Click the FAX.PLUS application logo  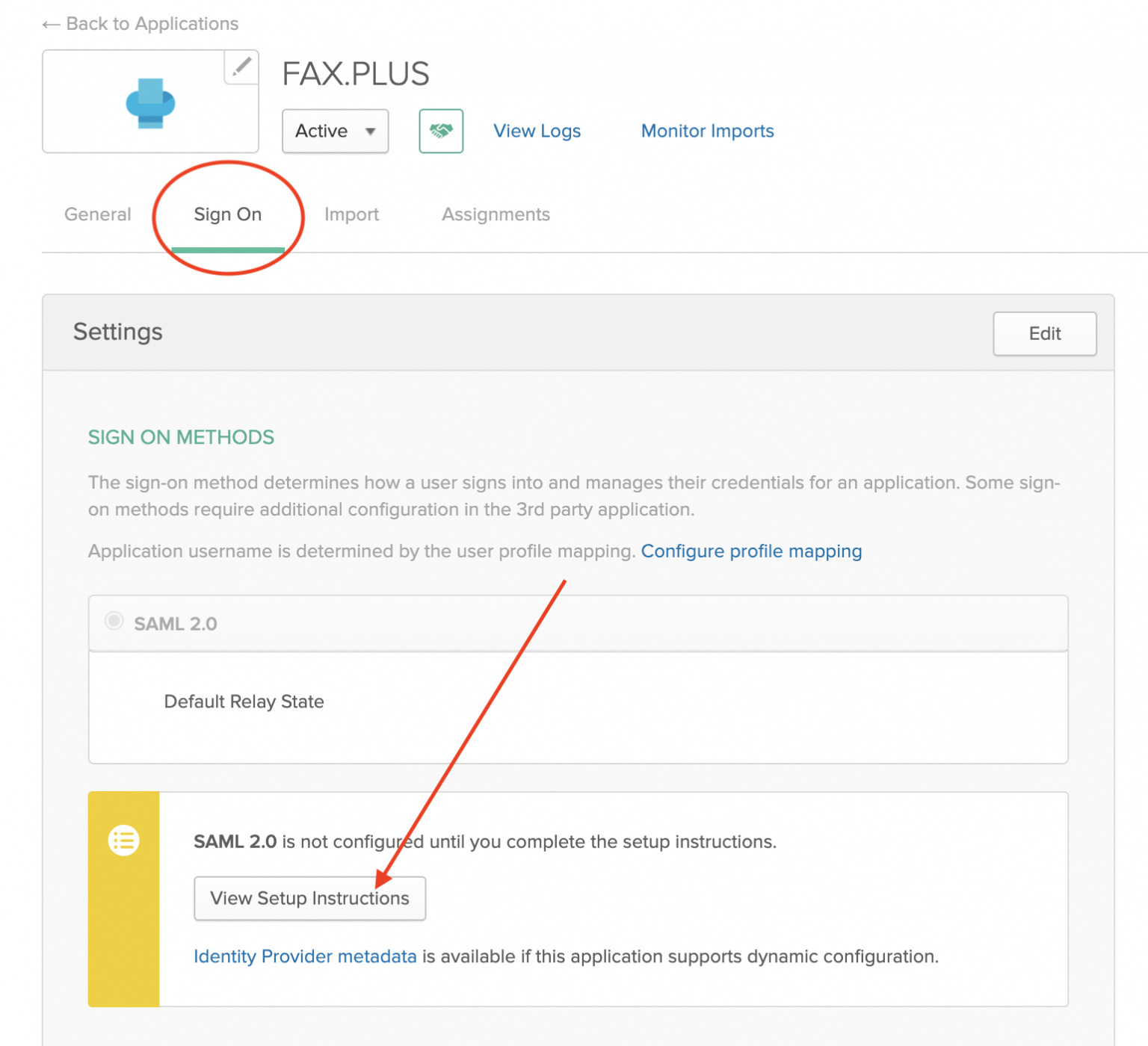149,102
